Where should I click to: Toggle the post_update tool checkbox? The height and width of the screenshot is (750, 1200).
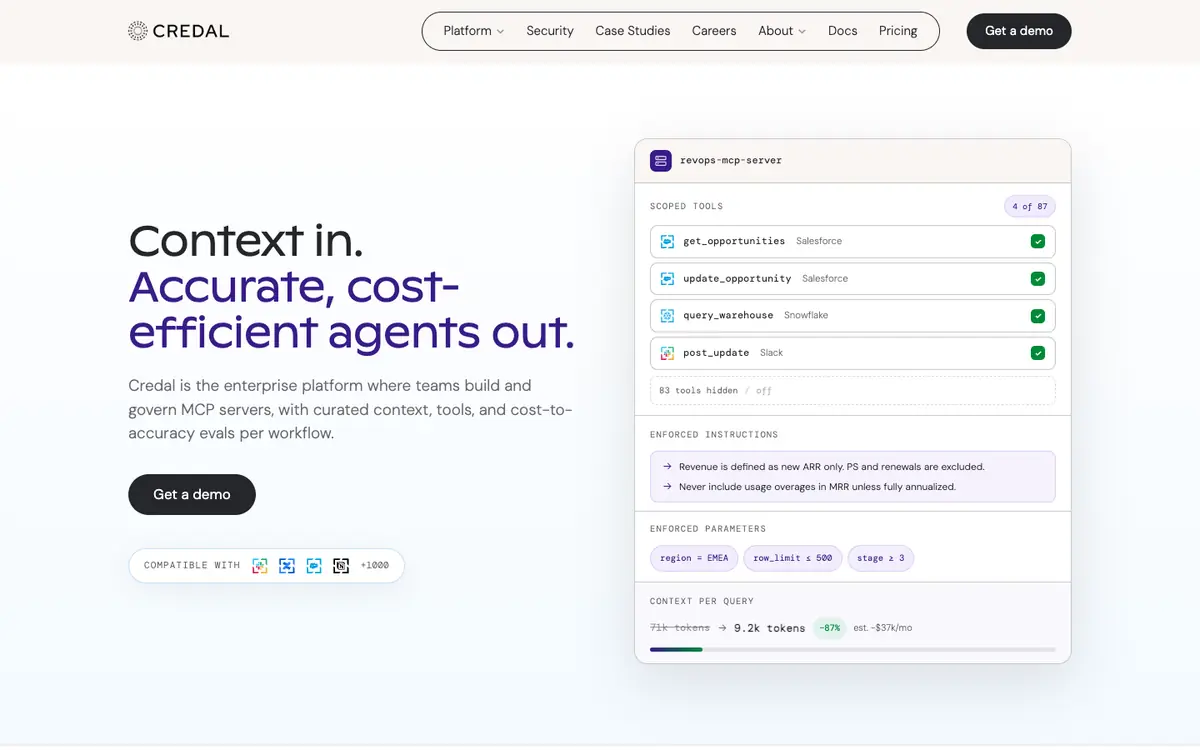[x=1038, y=353]
